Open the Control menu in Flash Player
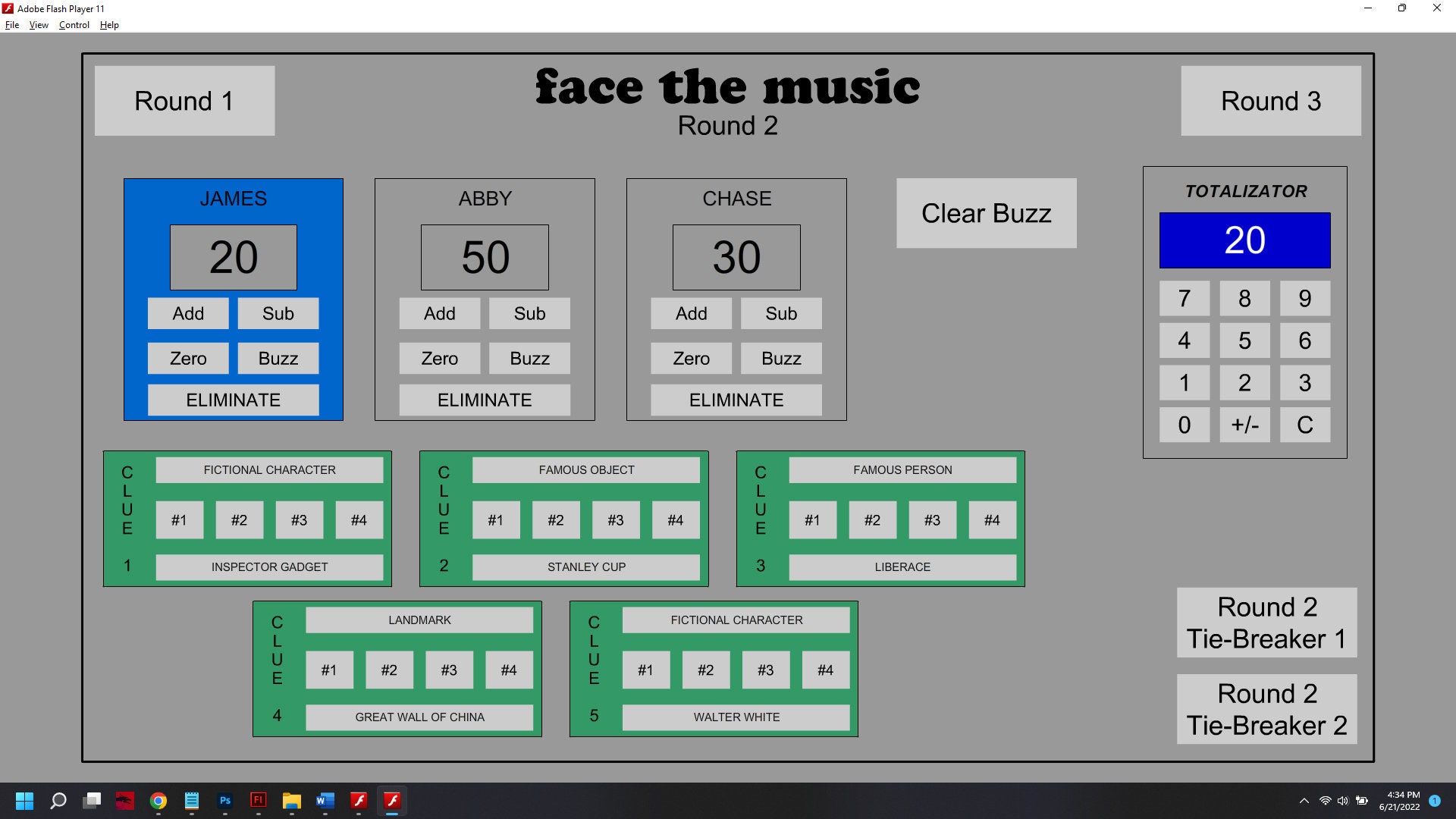This screenshot has height=819, width=1456. [x=74, y=24]
